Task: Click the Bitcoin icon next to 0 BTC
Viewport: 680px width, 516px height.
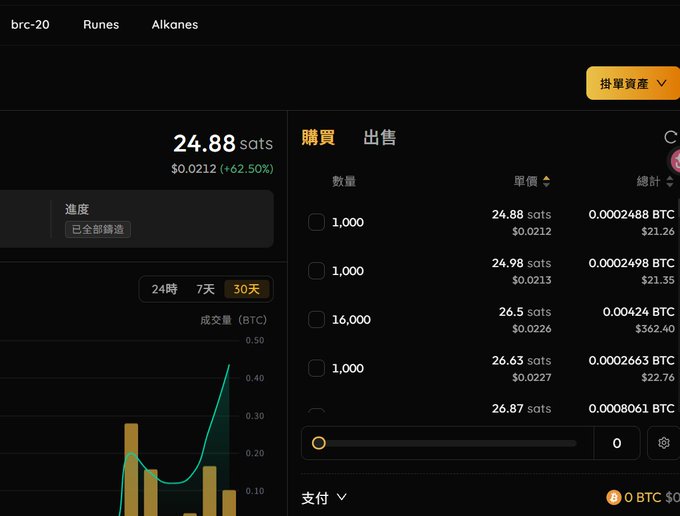Action: pos(613,497)
